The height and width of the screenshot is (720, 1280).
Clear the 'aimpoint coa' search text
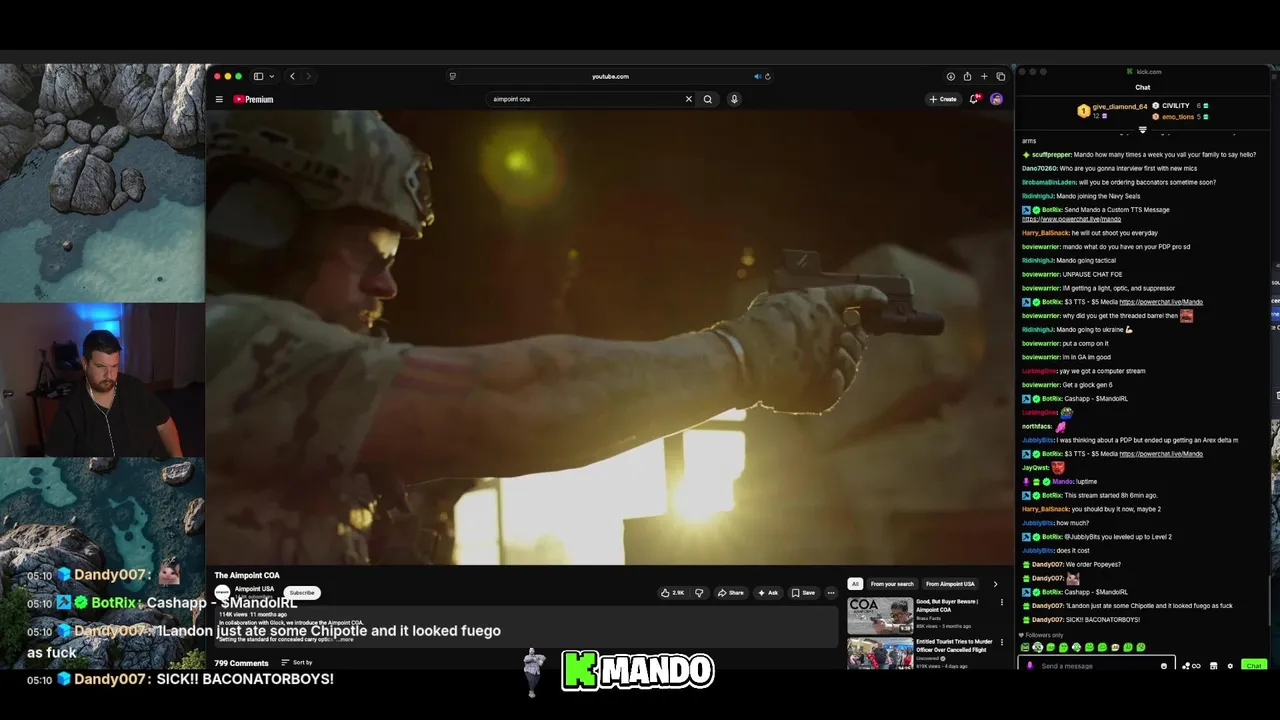click(688, 99)
